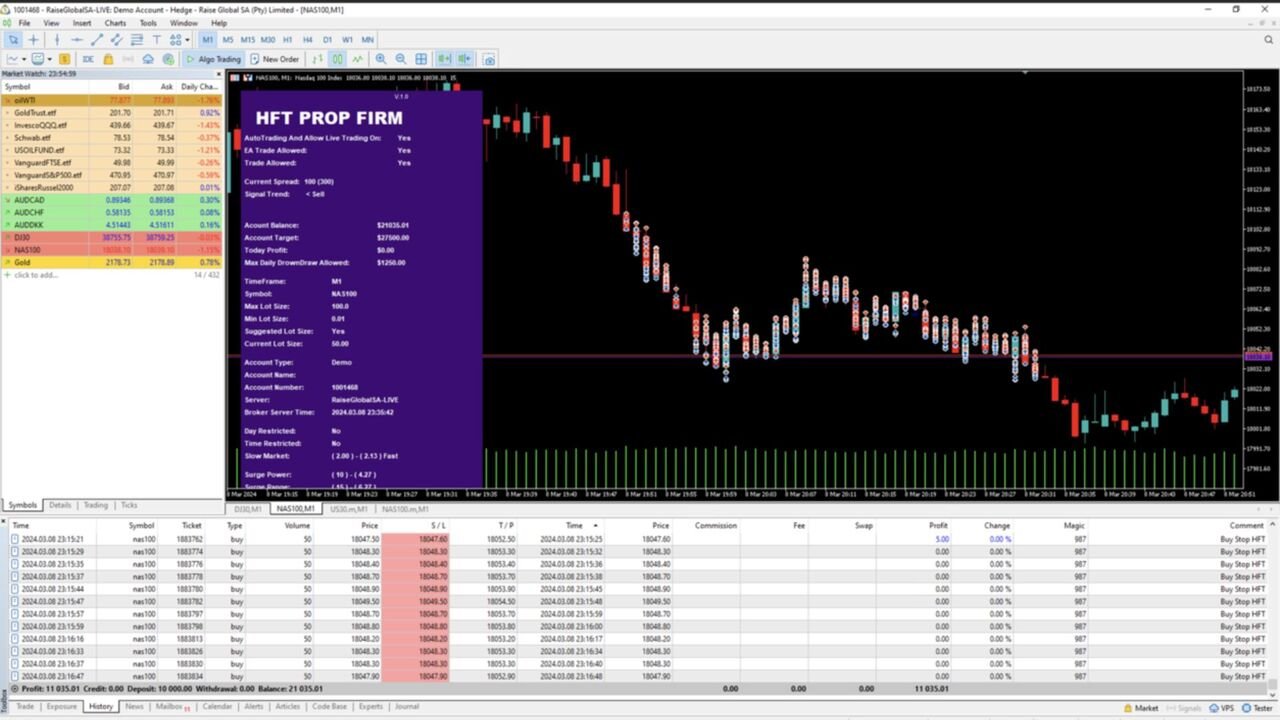Image resolution: width=1280 pixels, height=720 pixels.
Task: Switch to US30.m,M1 chart tab
Action: tap(348, 509)
